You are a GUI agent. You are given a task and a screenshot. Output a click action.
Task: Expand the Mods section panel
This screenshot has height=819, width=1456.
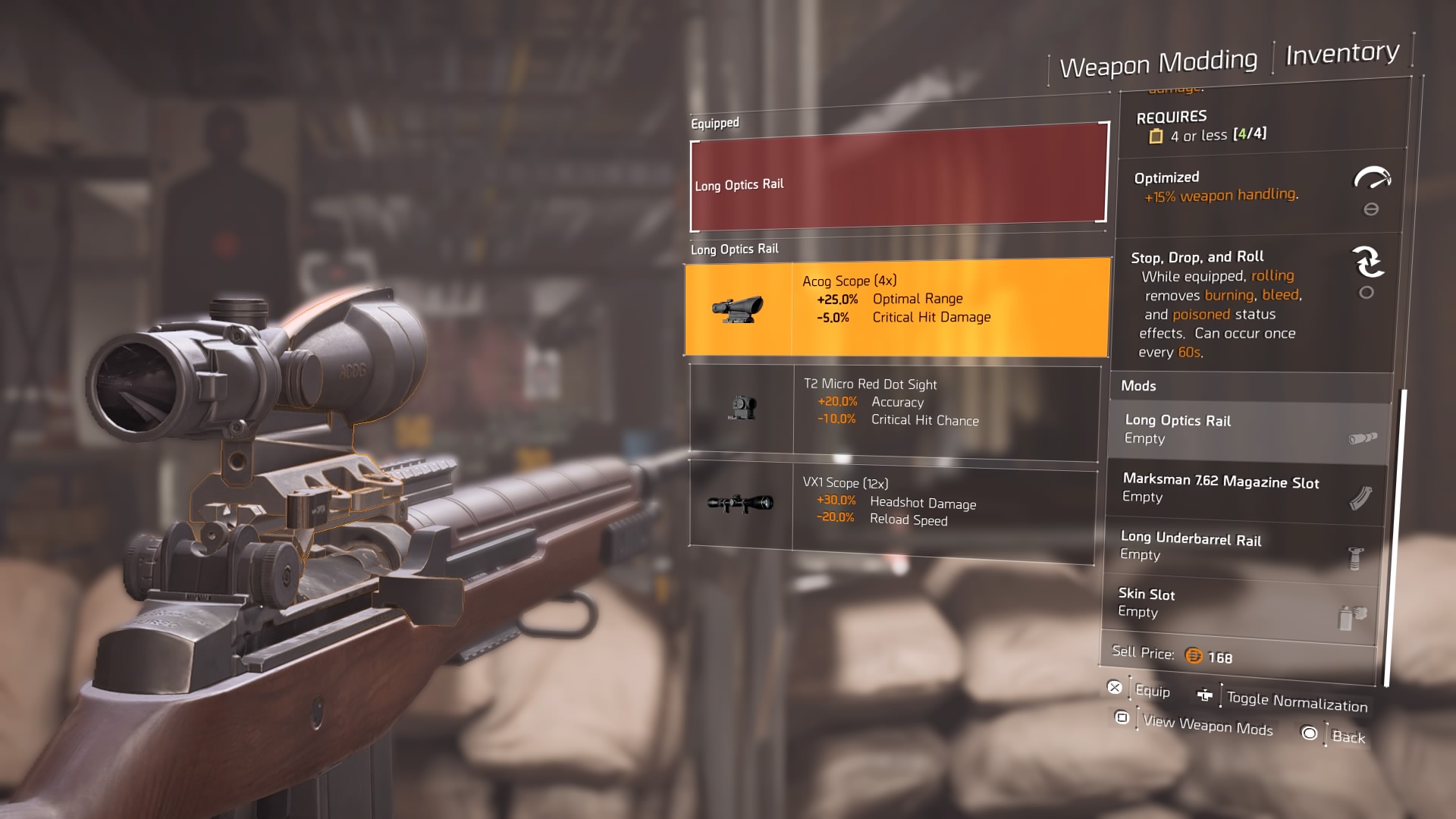pos(1141,385)
